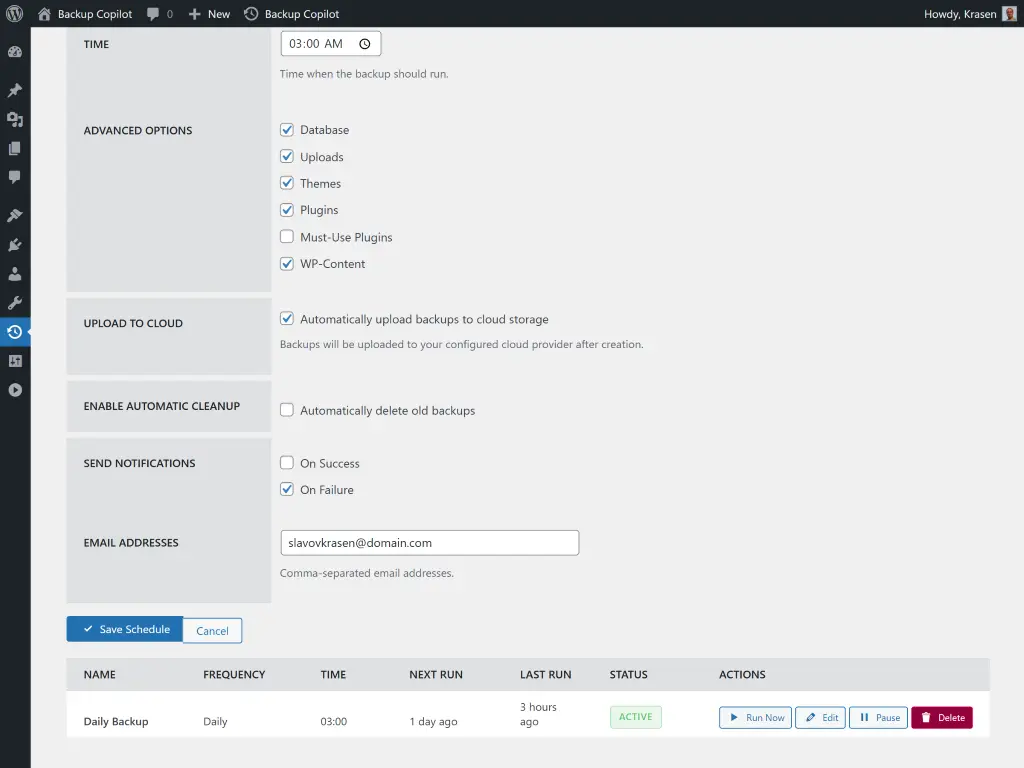Image resolution: width=1024 pixels, height=768 pixels.
Task: Open Comments via the speech bubble icon
Action: 15,177
